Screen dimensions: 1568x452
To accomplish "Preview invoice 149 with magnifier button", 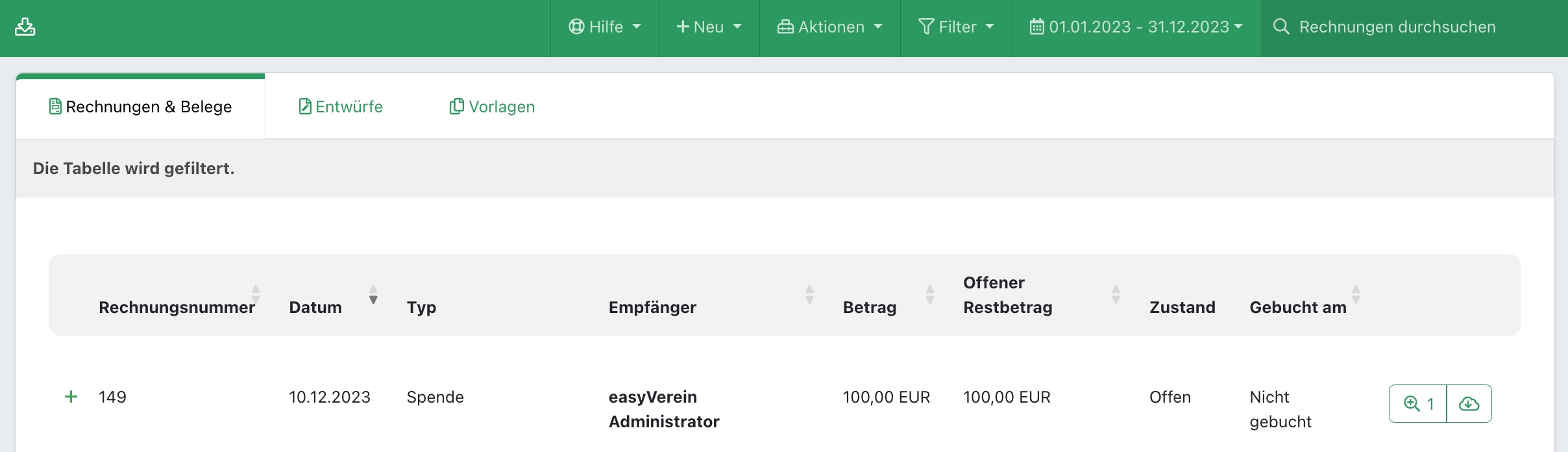I will click(1418, 404).
